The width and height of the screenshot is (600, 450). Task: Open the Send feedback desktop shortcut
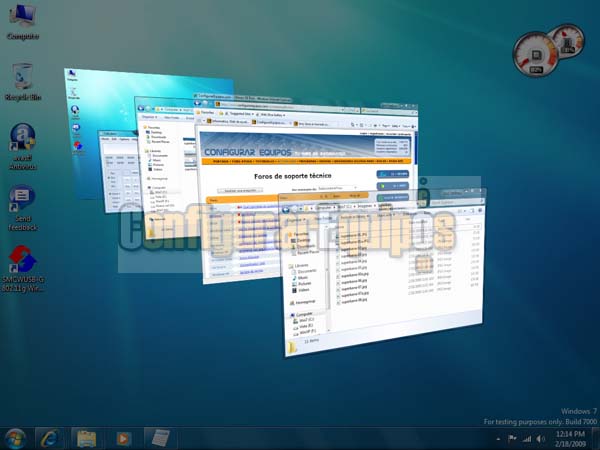click(23, 208)
